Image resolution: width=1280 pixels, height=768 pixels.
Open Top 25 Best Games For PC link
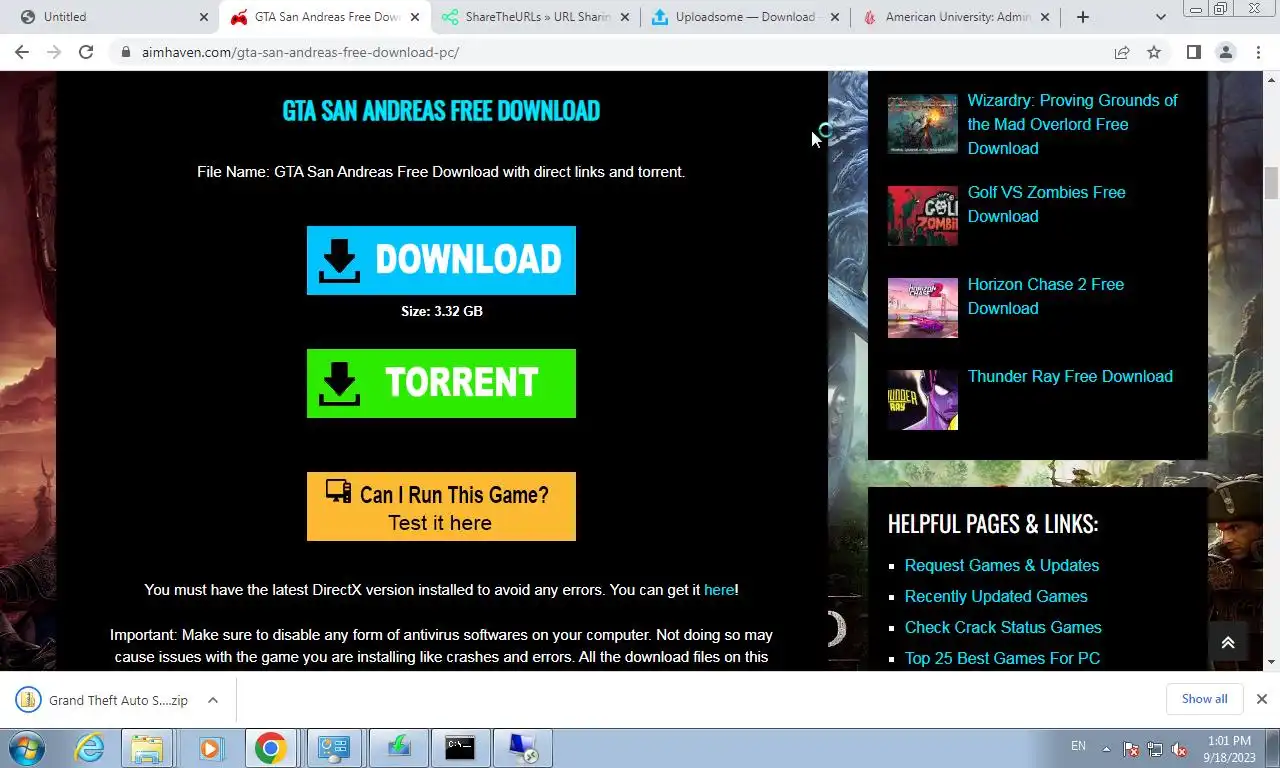coord(1002,658)
